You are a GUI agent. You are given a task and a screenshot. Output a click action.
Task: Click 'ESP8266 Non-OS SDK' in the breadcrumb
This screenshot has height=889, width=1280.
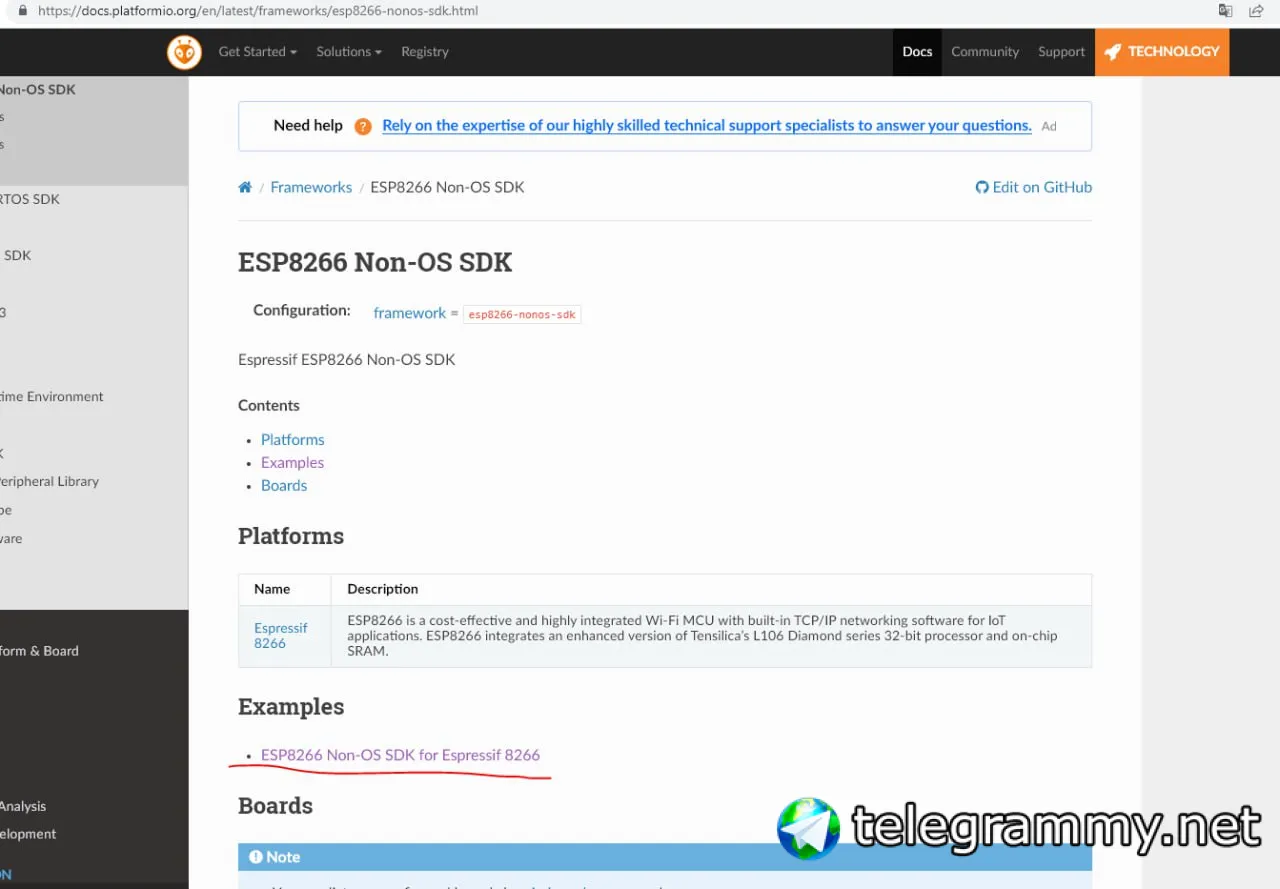pos(447,187)
